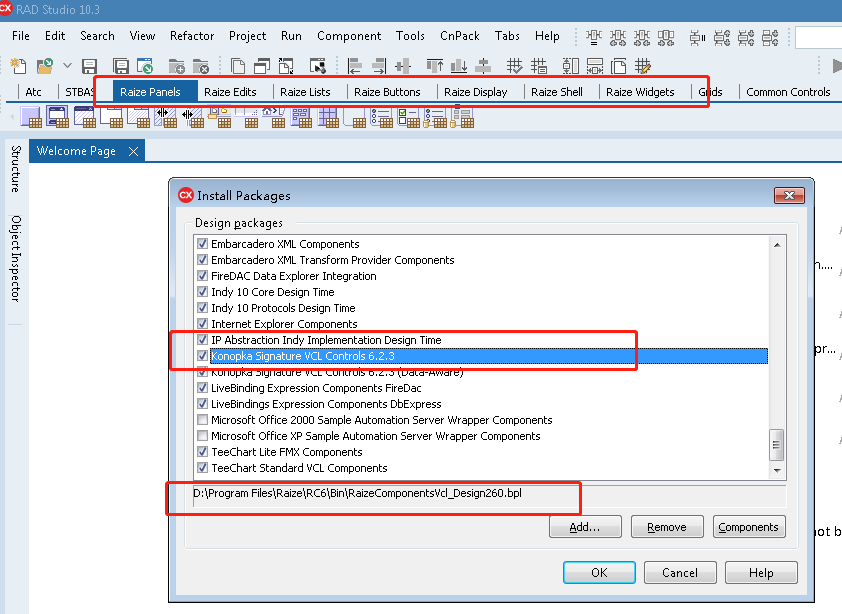Click the Align vertical centers icon
Viewport: 842px width, 614px height.
coord(483,66)
